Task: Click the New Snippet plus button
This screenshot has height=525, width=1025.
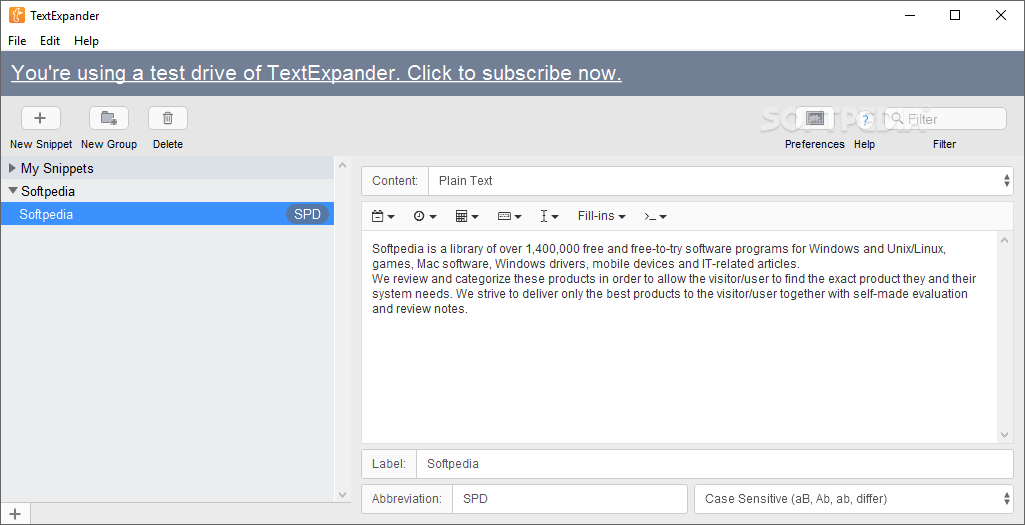Action: click(41, 118)
